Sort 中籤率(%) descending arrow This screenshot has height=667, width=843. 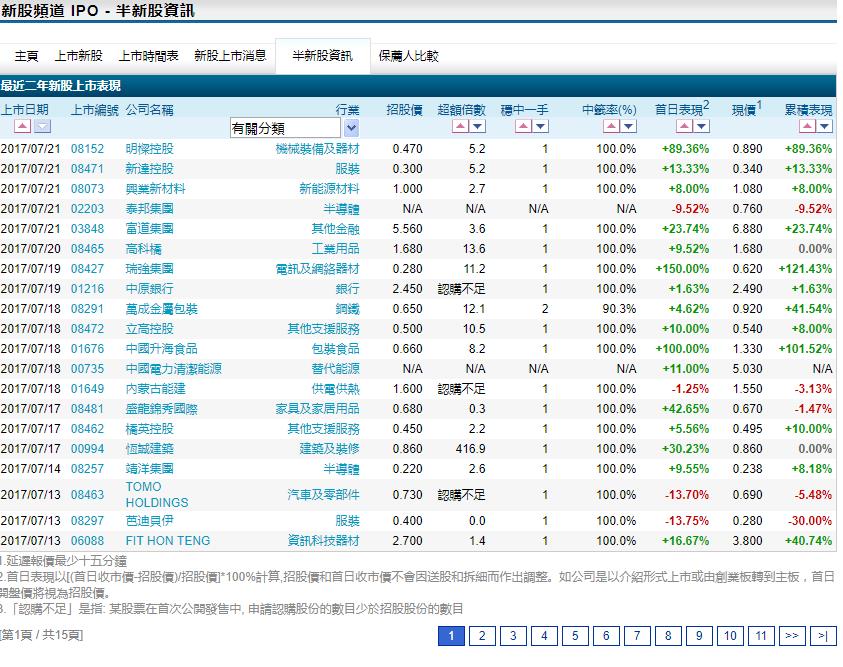(x=628, y=126)
